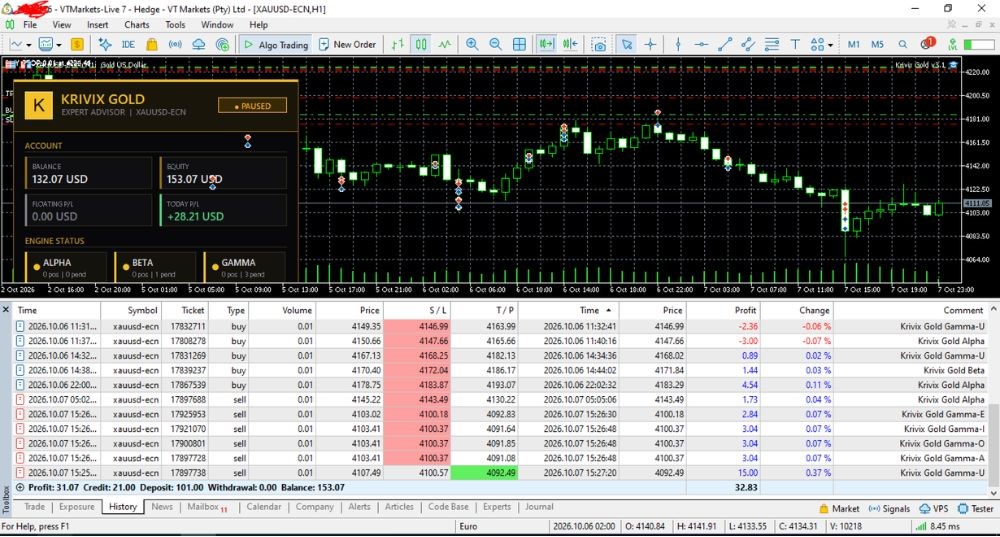The height and width of the screenshot is (537, 1000).
Task: Switch to the News tab
Action: click(x=162, y=507)
